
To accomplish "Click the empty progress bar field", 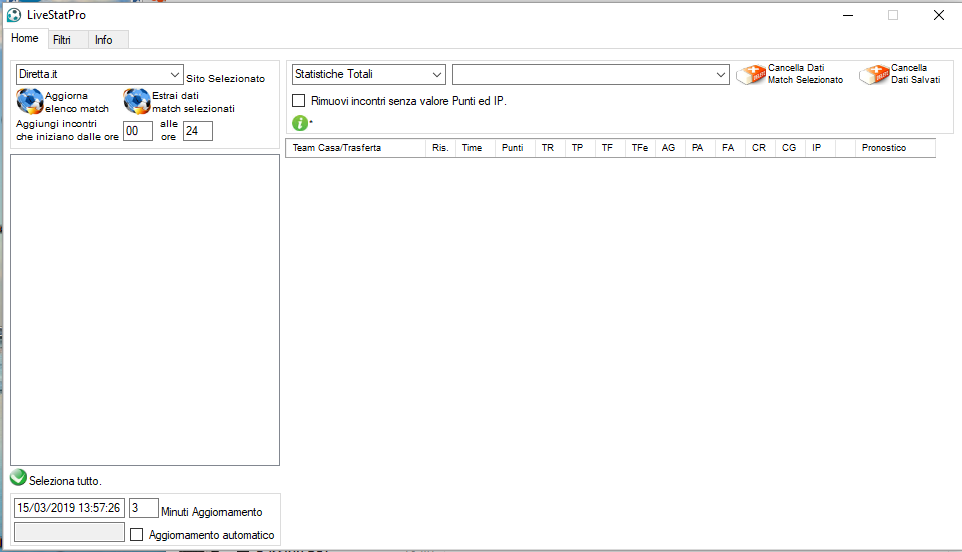I will (69, 532).
